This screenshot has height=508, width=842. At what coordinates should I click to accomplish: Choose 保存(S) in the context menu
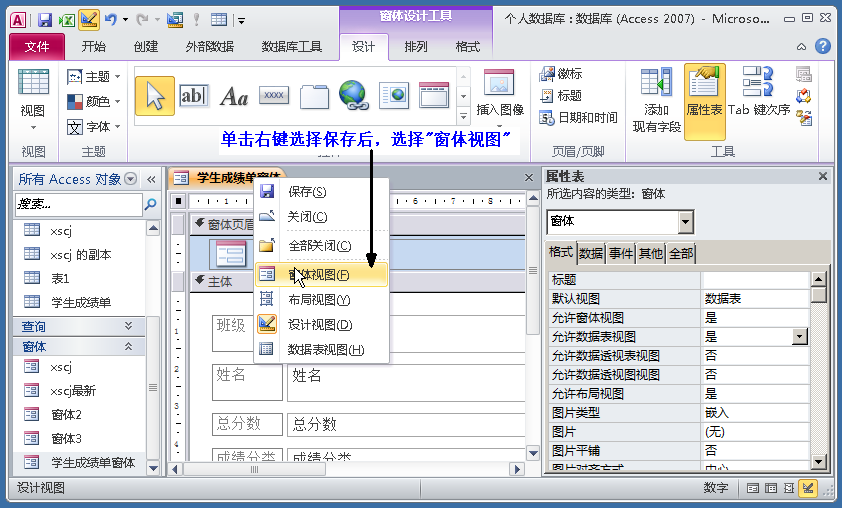point(321,192)
